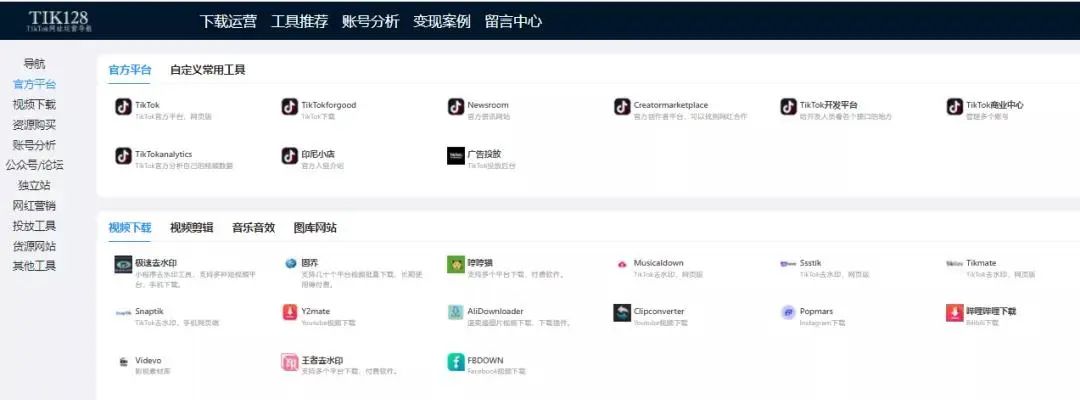
Task: Click the Musicaldown icon
Action: pos(622,264)
